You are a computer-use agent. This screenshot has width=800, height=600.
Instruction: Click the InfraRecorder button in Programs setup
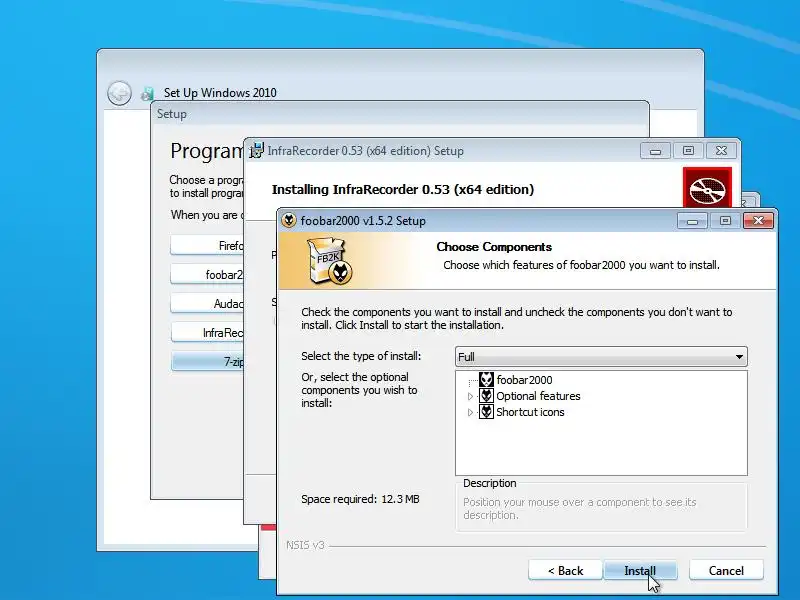[x=207, y=333]
